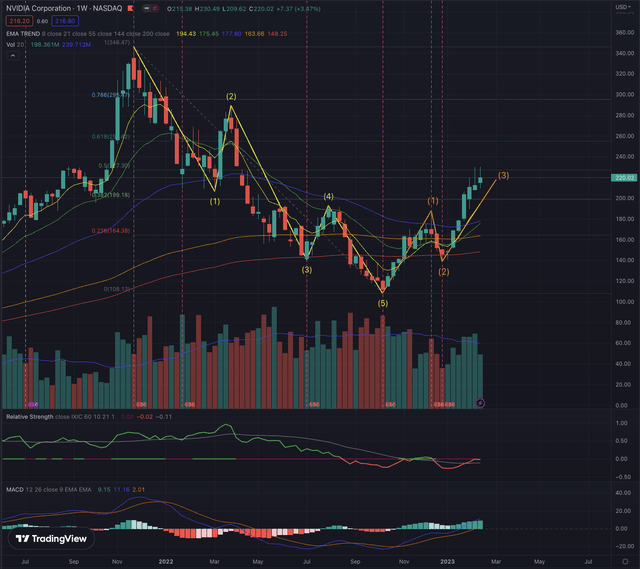This screenshot has height=569, width=640.
Task: Select the orange wave (2) label
Action: (x=444, y=271)
